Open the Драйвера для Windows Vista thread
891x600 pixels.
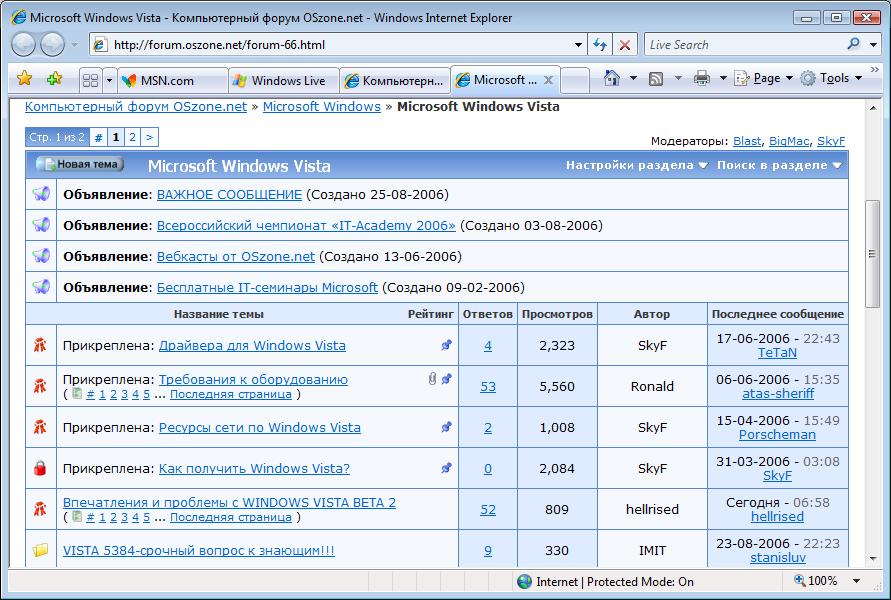point(252,346)
